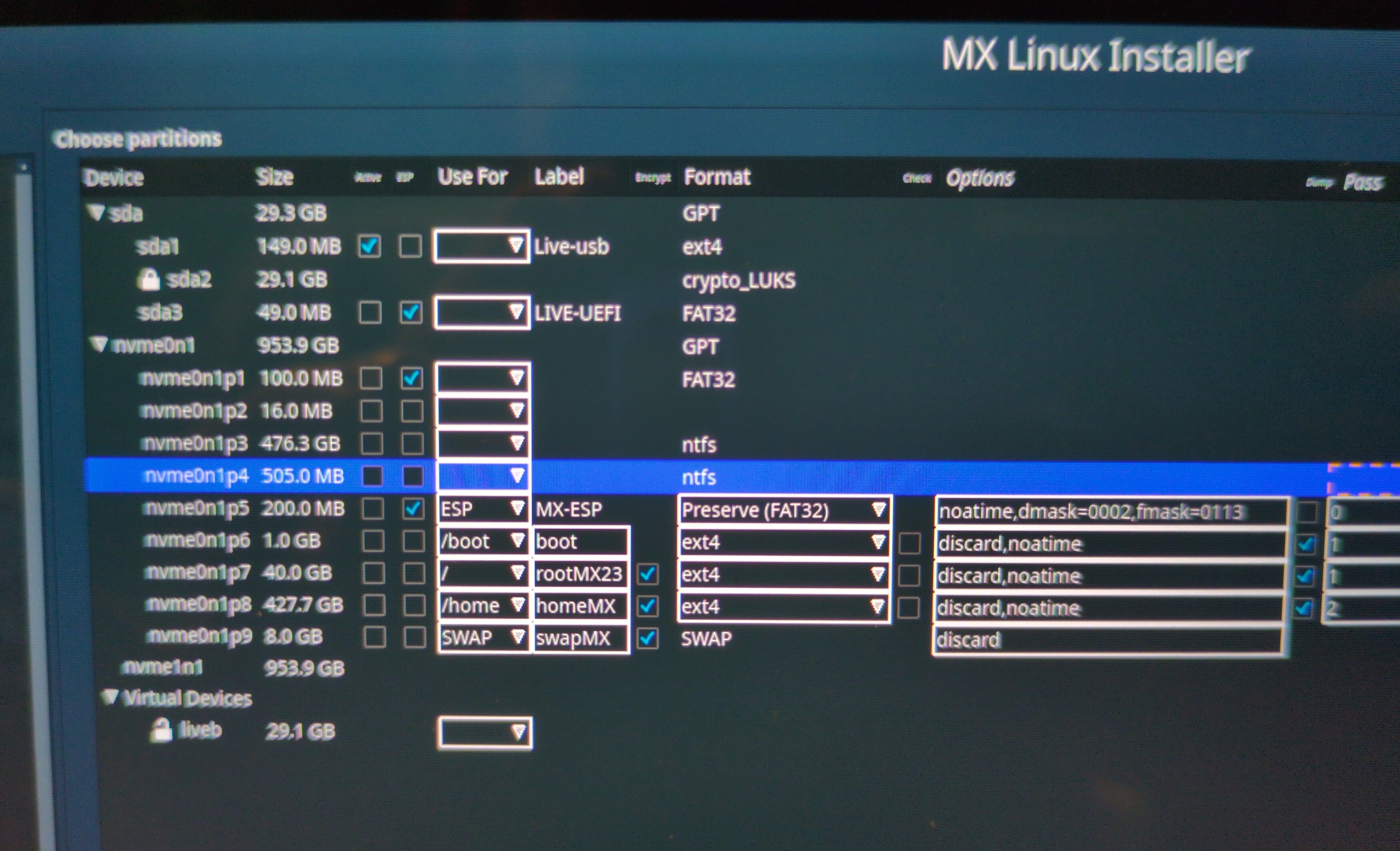
Task: Click the 476.3 GB size cell
Action: (301, 443)
